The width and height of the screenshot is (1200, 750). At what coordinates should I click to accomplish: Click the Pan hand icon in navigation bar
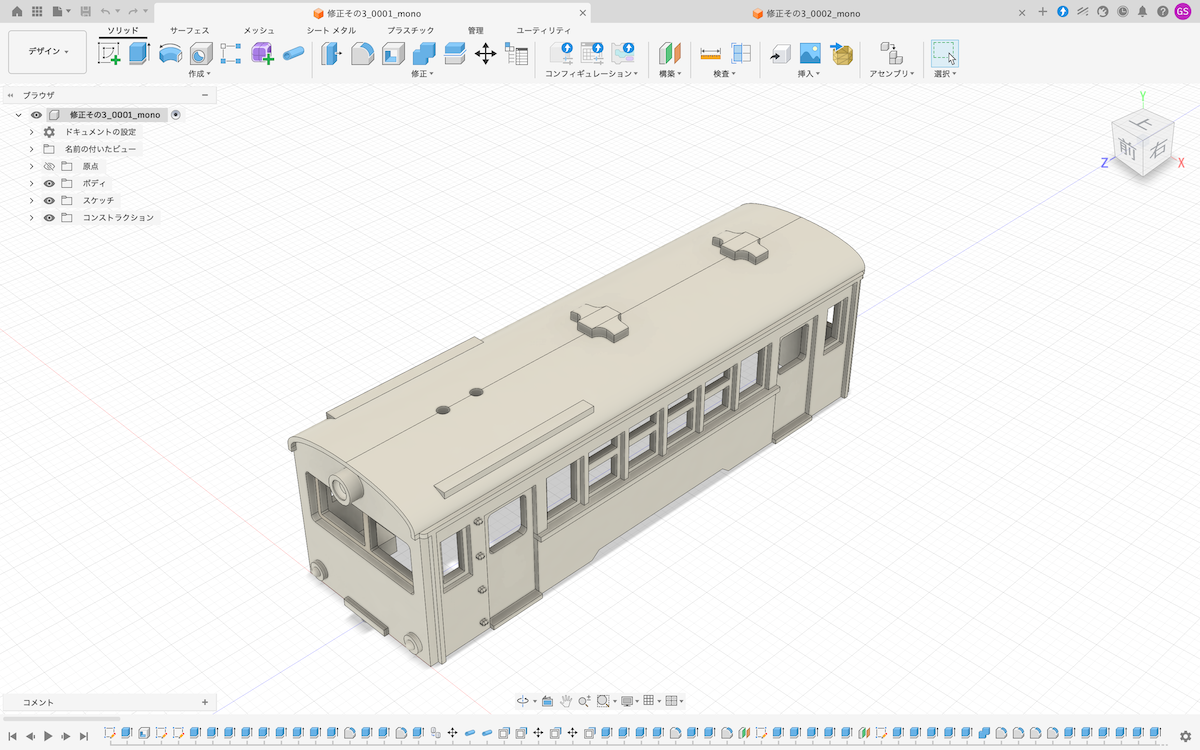tap(566, 701)
